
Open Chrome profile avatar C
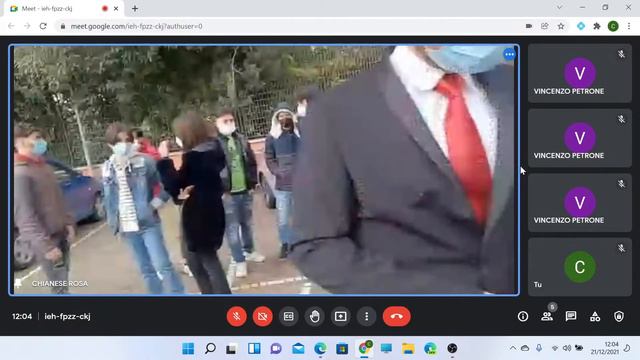click(x=613, y=26)
